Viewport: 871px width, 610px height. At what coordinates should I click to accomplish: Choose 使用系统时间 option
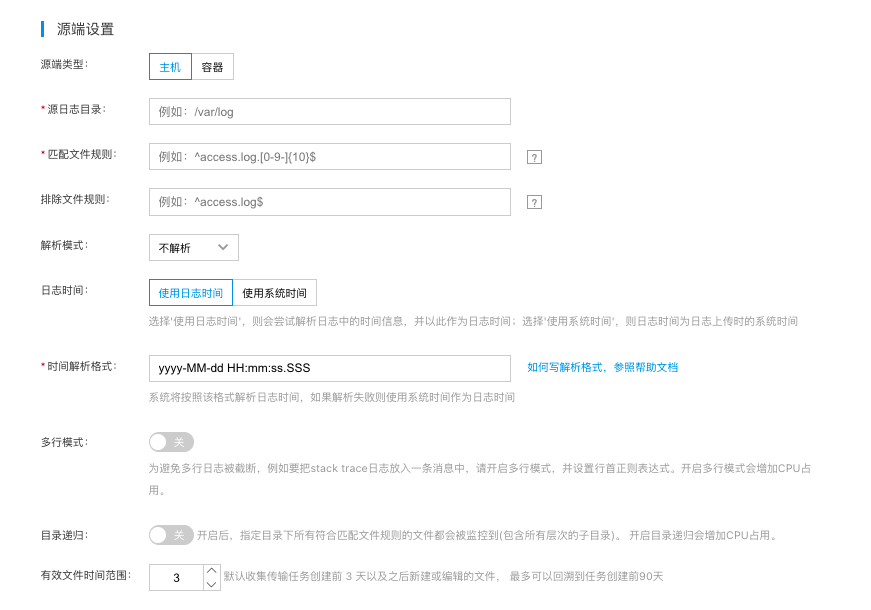tap(274, 293)
